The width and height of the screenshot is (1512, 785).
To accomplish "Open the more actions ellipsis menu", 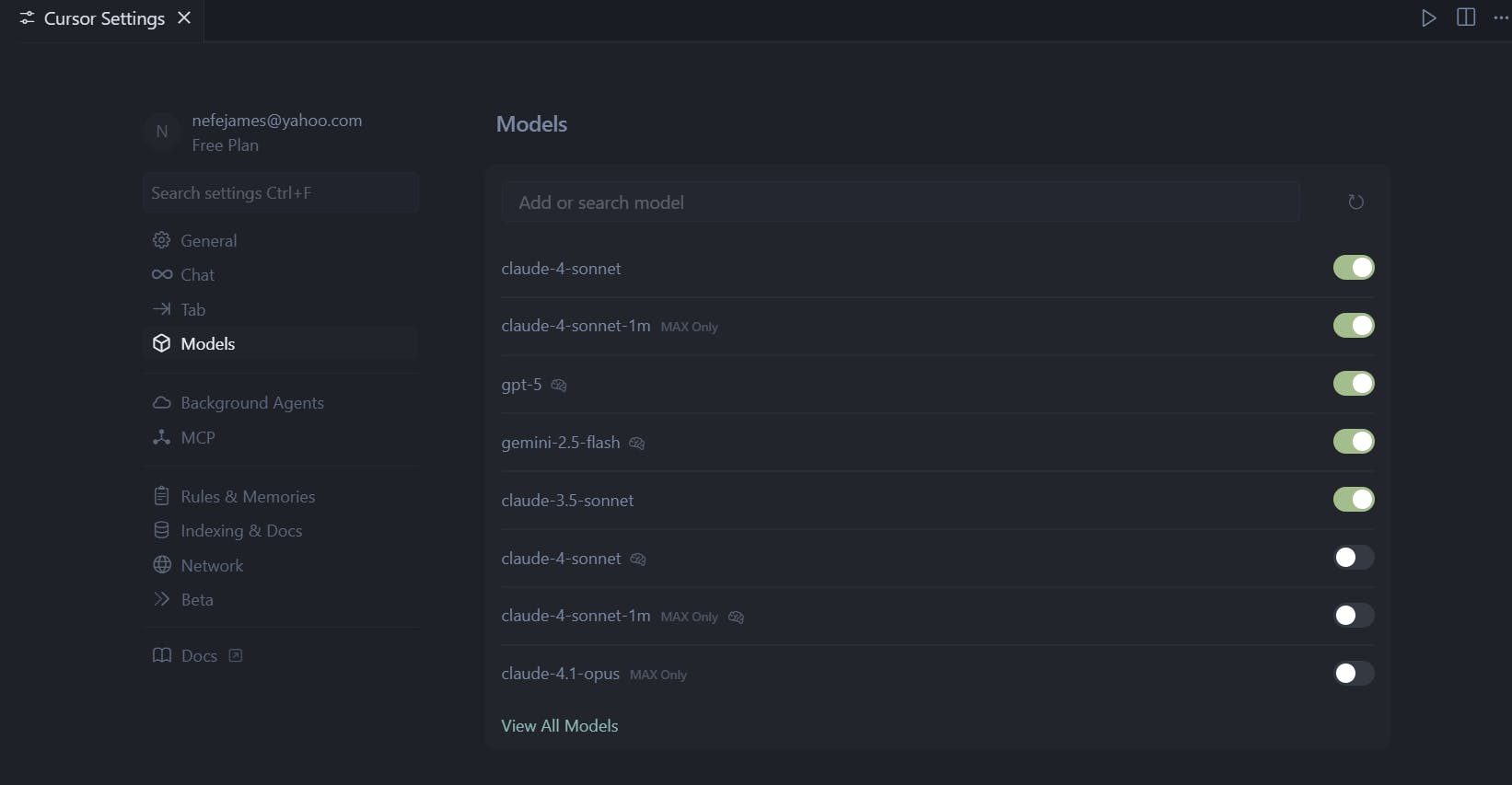I will tap(1501, 18).
